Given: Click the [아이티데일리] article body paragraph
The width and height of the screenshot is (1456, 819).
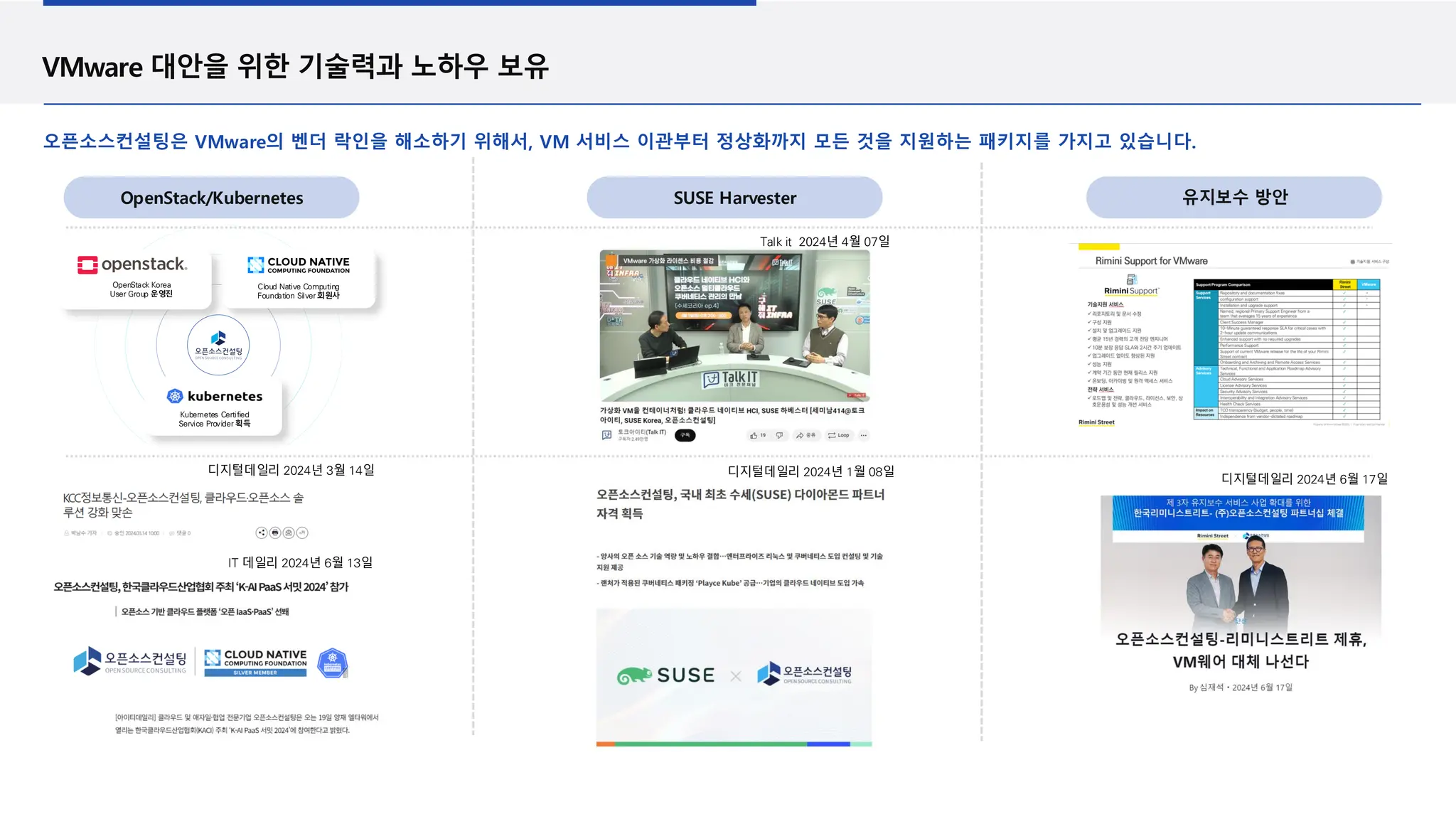Looking at the screenshot, I should click(247, 724).
